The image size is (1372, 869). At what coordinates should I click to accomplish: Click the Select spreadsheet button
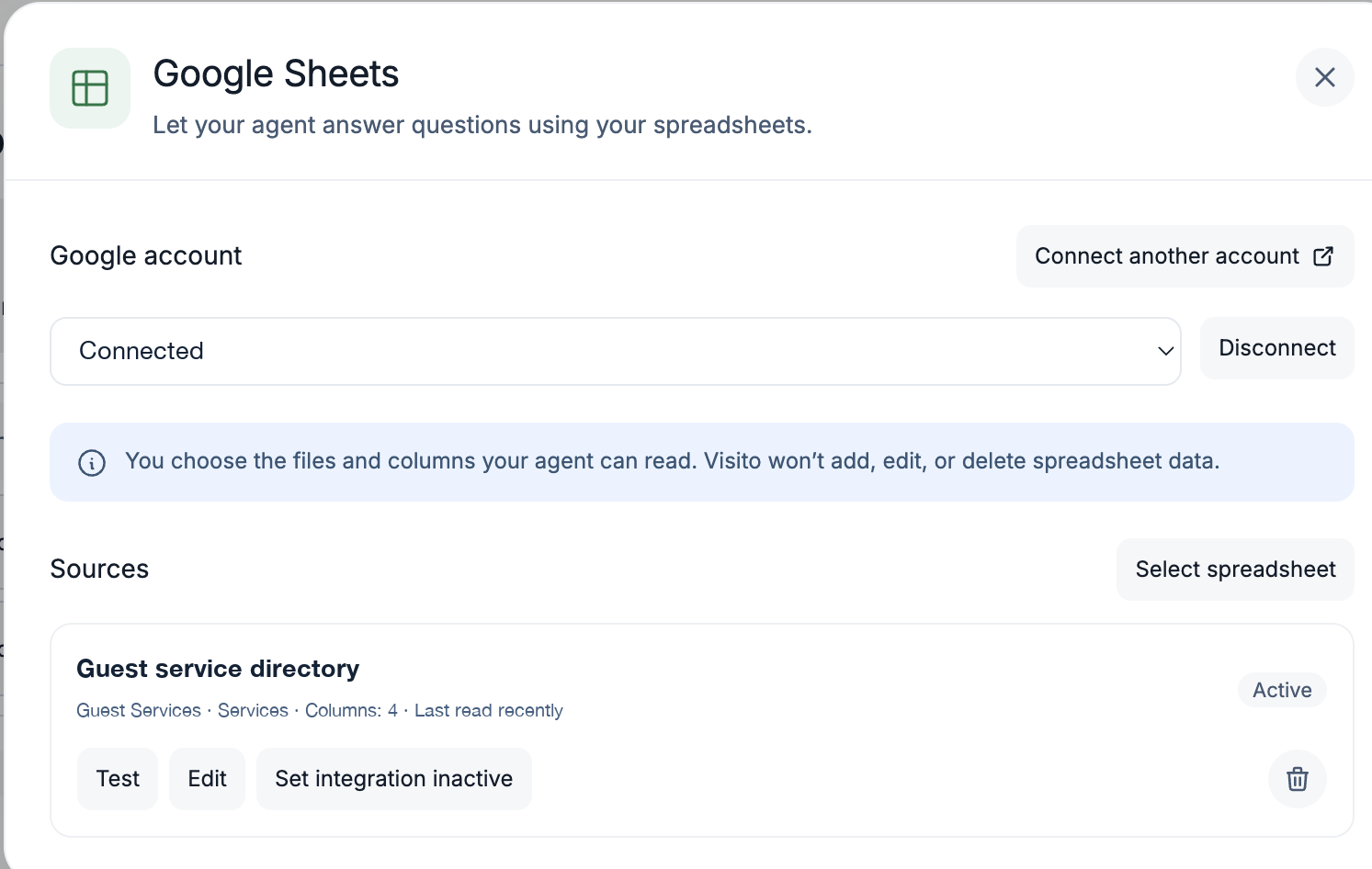pos(1235,570)
